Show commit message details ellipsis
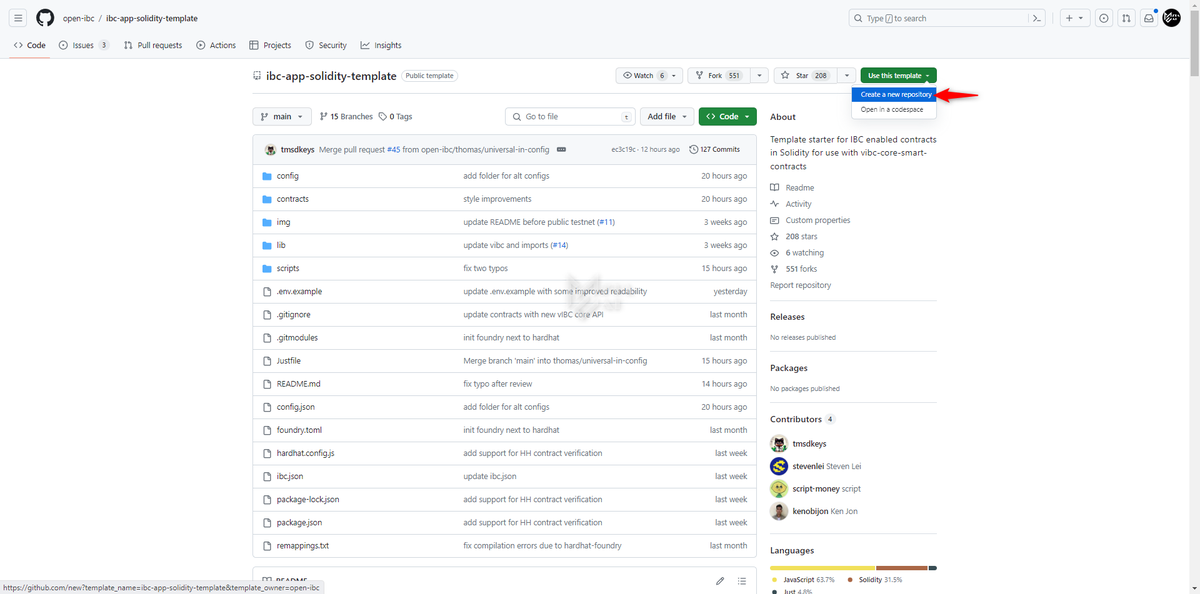 tap(561, 149)
